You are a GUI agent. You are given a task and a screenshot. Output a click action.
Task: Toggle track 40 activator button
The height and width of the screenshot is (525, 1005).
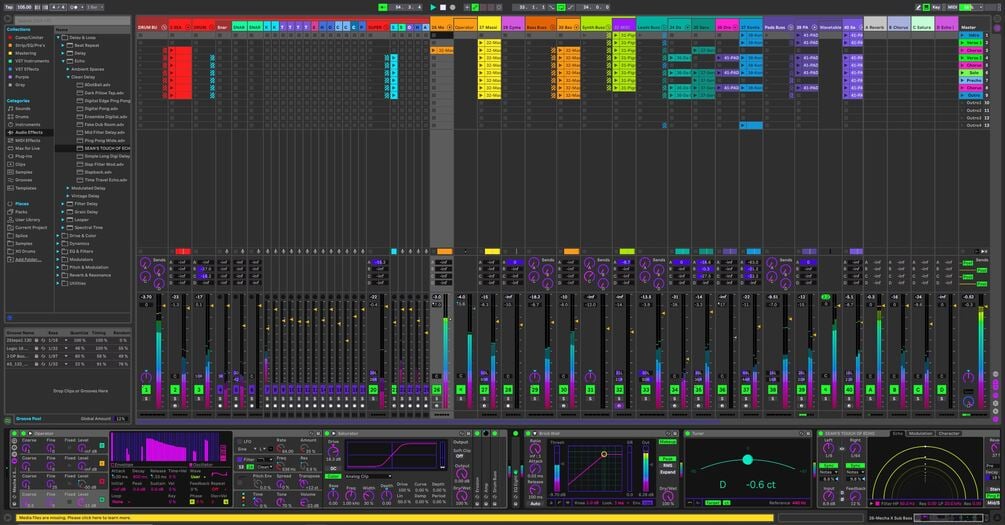[x=849, y=389]
